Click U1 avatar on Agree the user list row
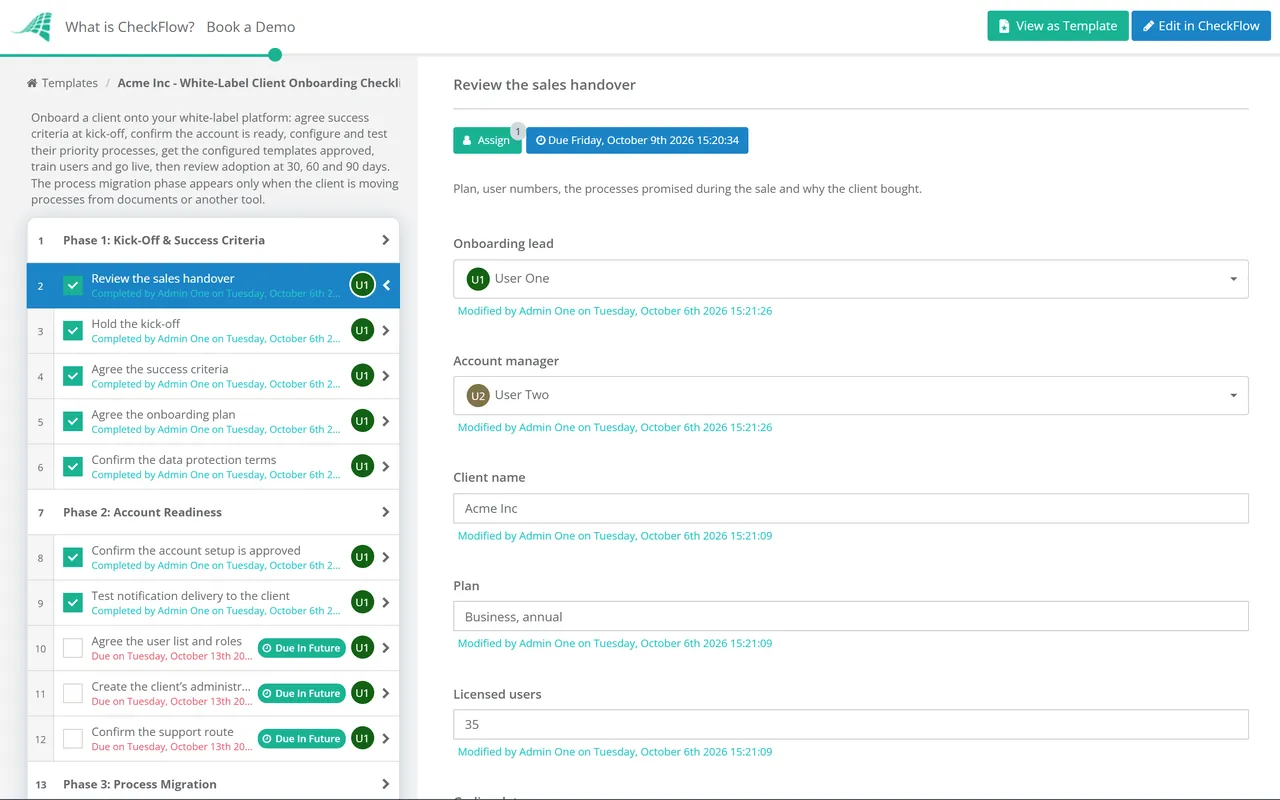Screen dimensions: 1280x800 (x=362, y=648)
